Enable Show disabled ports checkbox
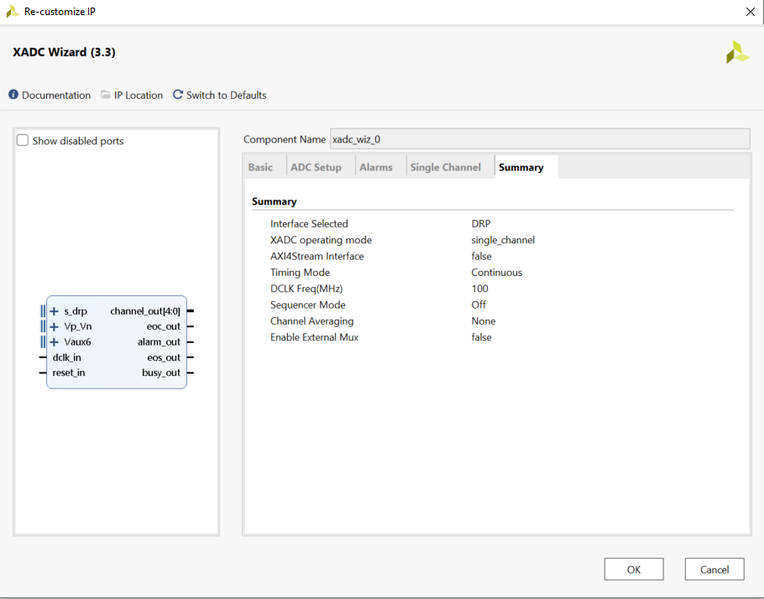 click(x=23, y=141)
